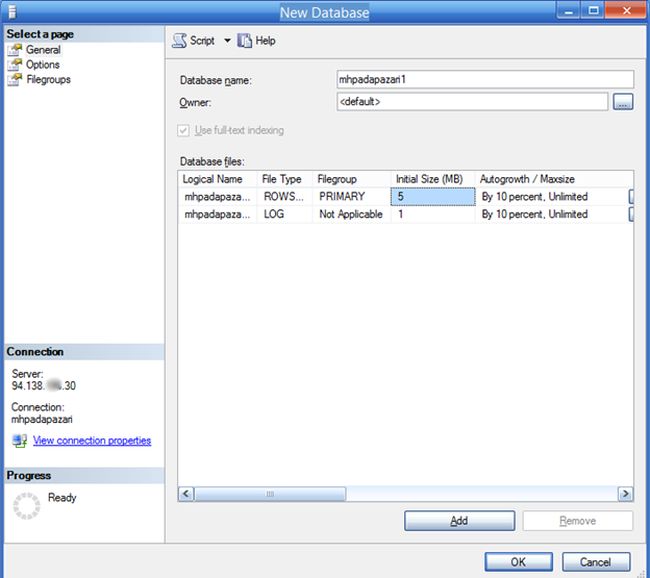Select the Not Applicable filegroup cell
This screenshot has width=650, height=578.
click(352, 214)
